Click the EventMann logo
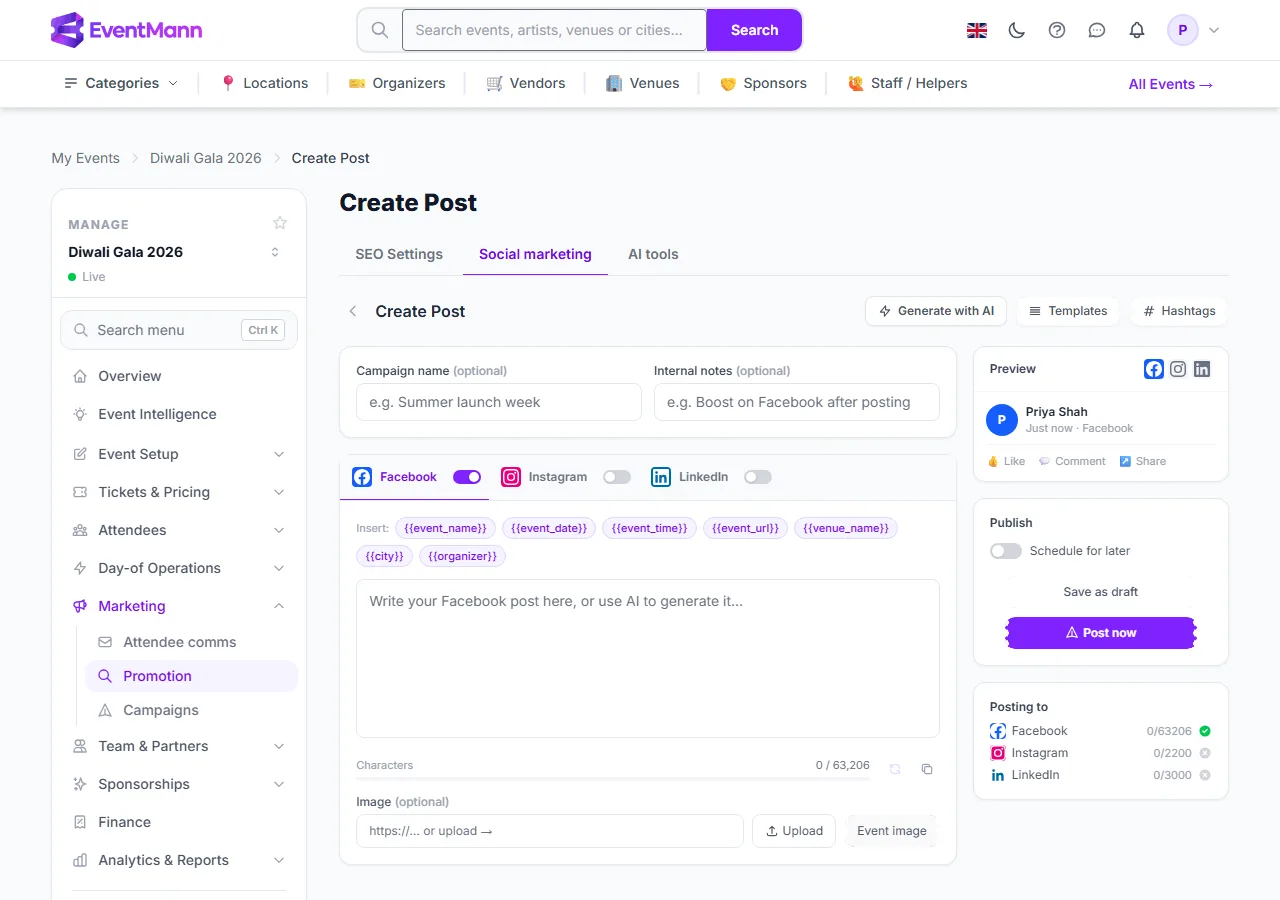1280x900 pixels. tap(126, 30)
